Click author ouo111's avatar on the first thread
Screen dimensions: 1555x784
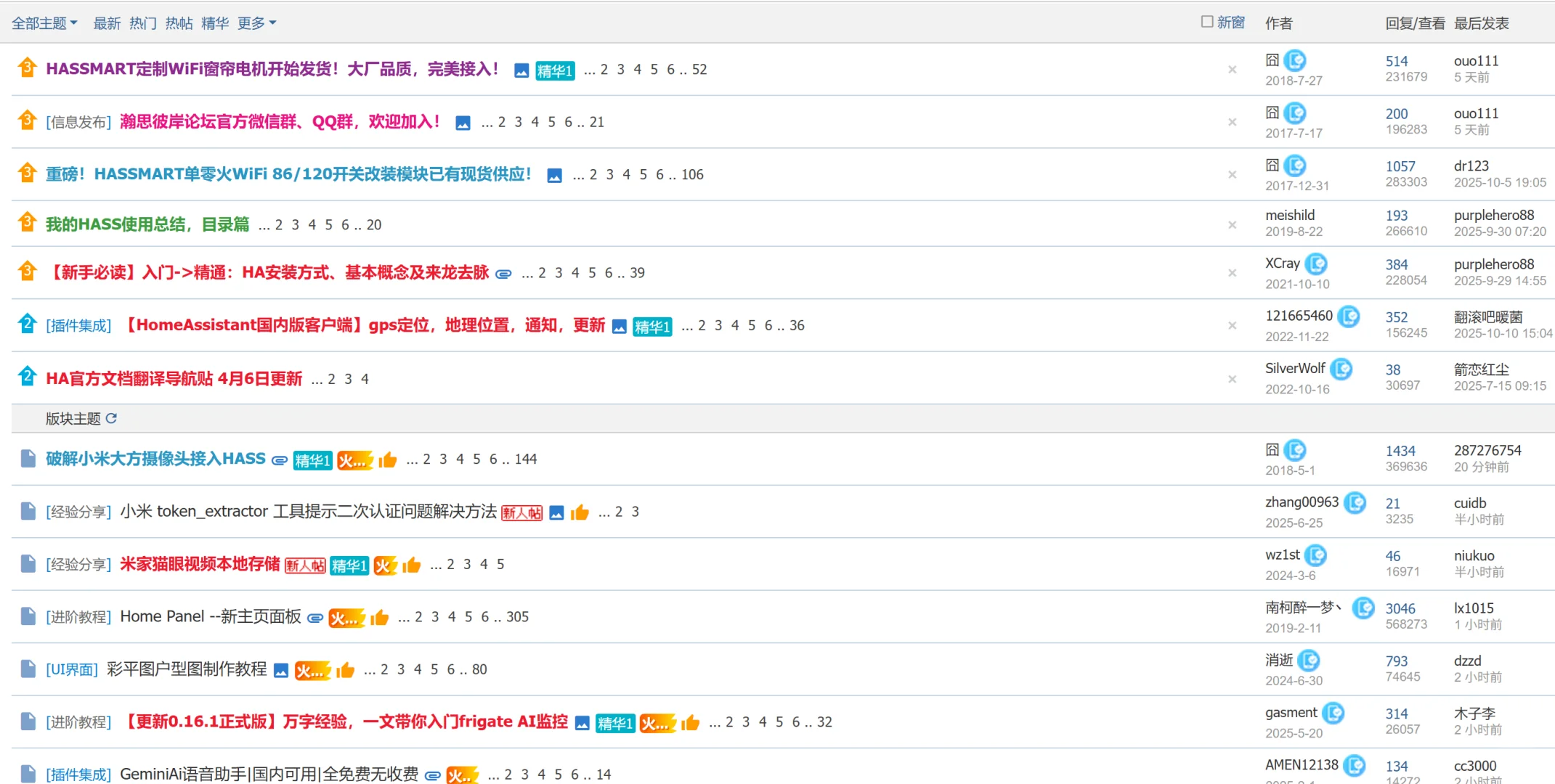(1296, 61)
